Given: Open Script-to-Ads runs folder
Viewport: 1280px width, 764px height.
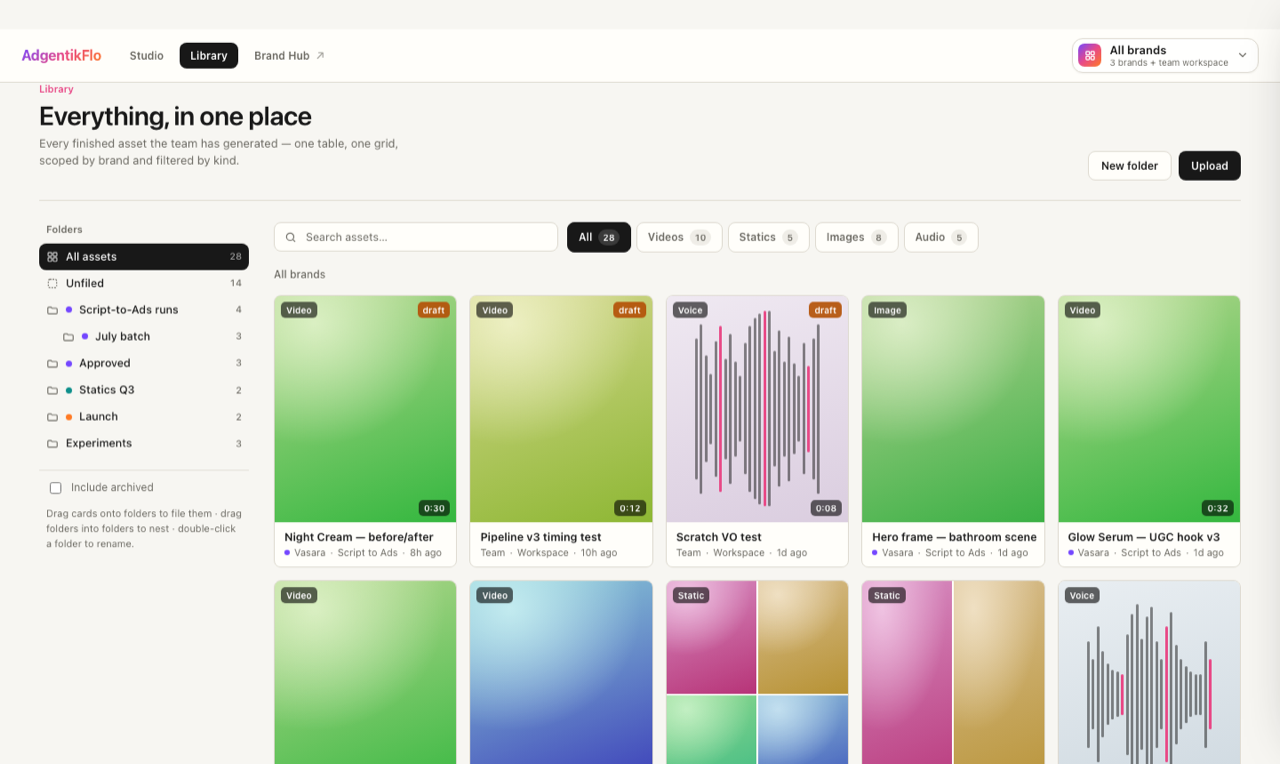Looking at the screenshot, I should [x=144, y=310].
